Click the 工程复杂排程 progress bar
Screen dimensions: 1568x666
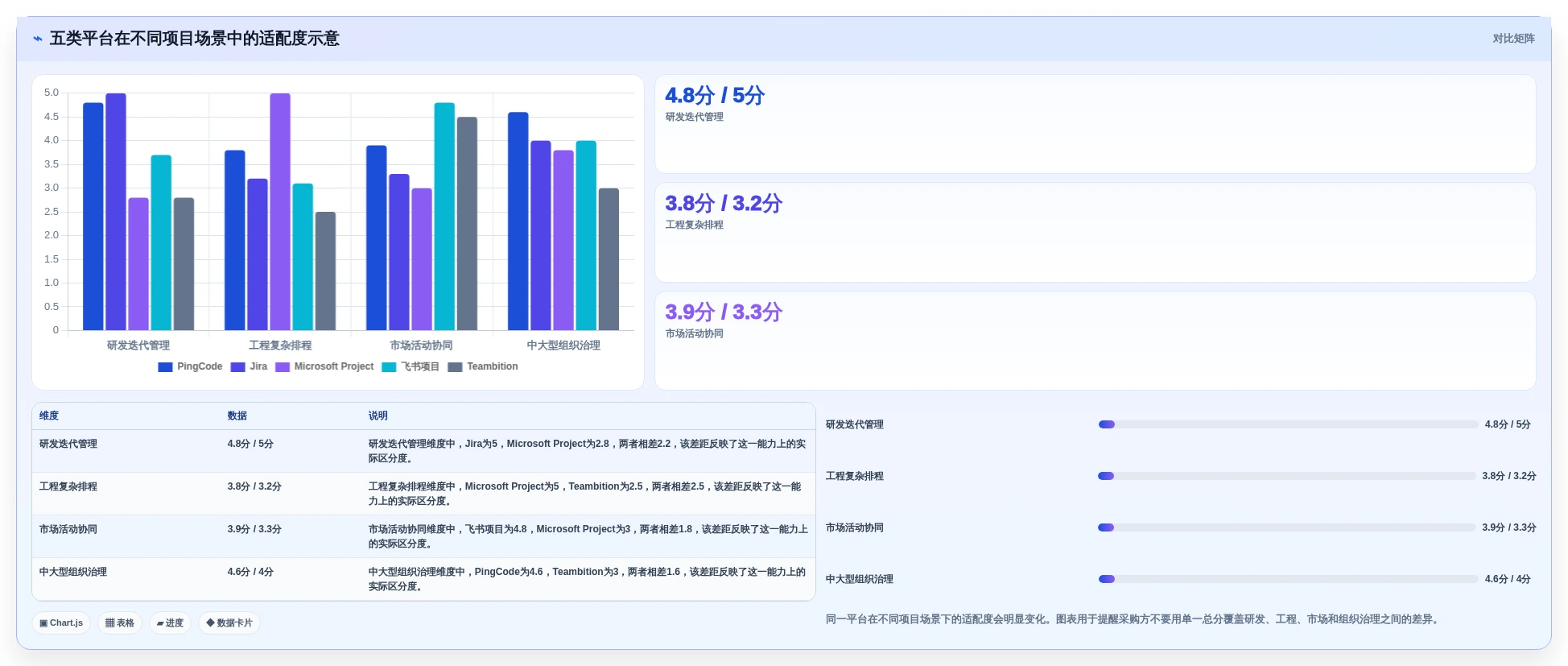point(1287,476)
